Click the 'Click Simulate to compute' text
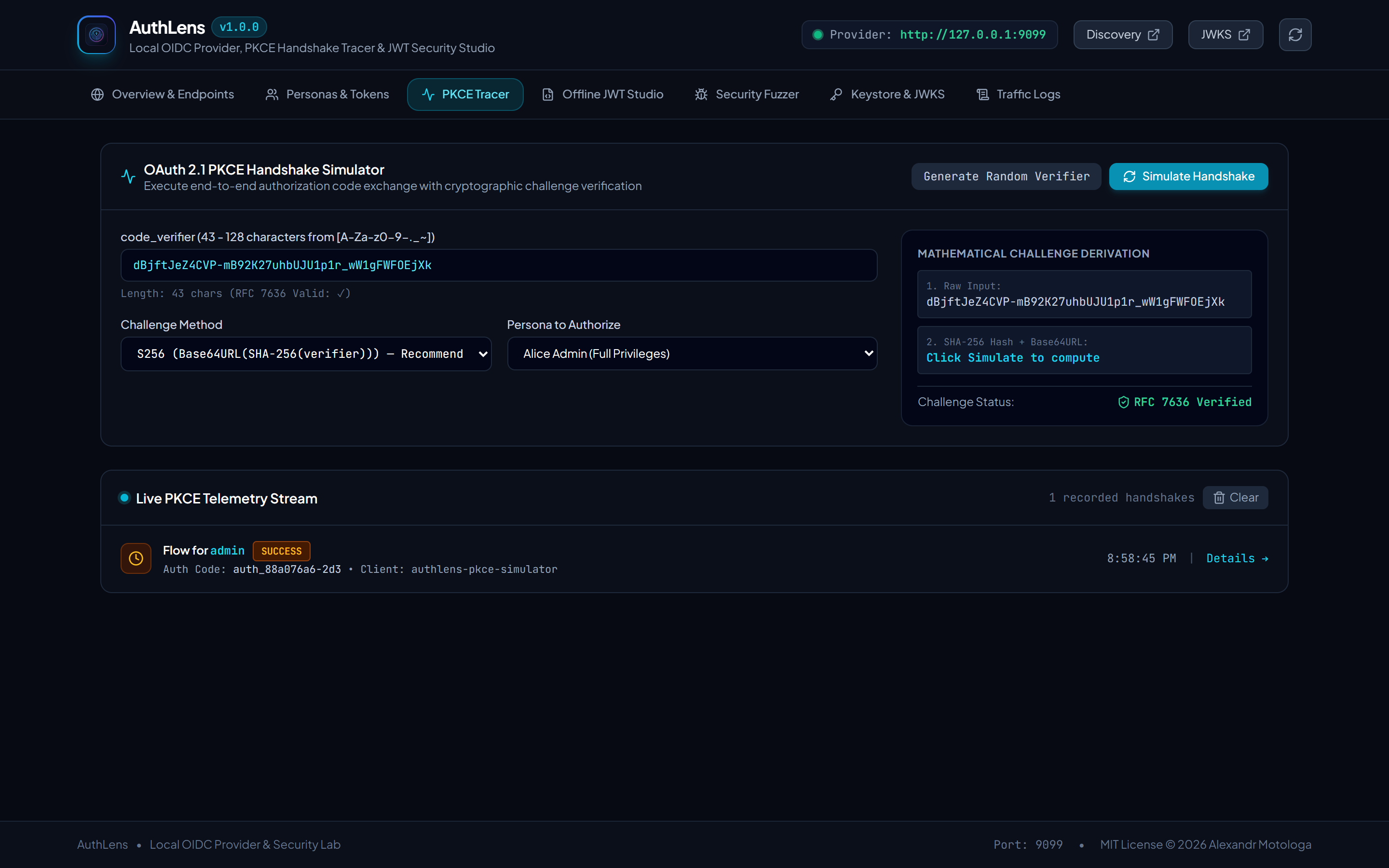Screen dimensions: 1389x868 click(x=1012, y=358)
